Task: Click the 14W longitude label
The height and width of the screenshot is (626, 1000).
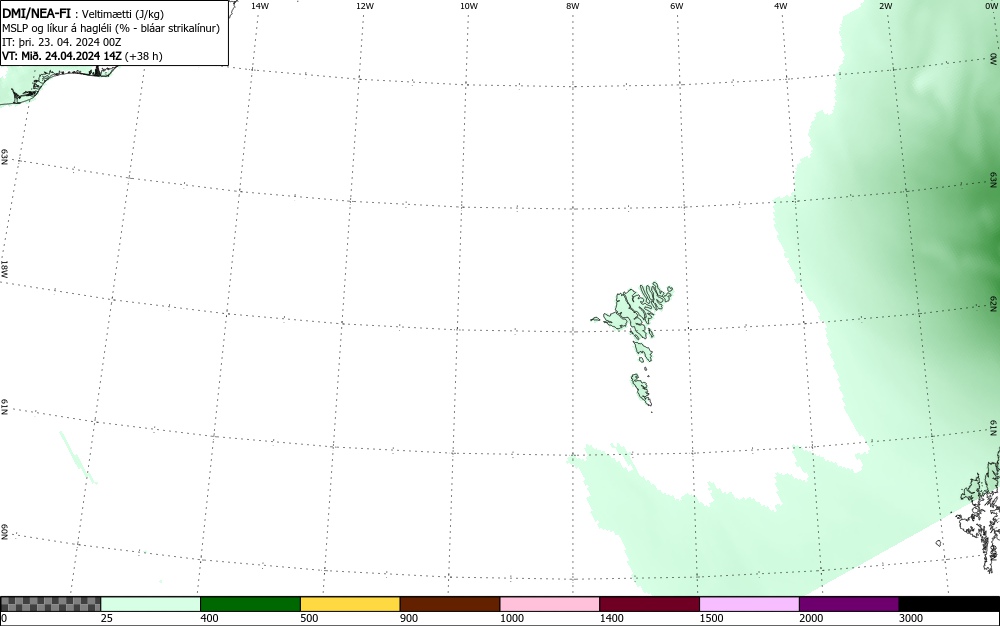Action: (x=260, y=6)
